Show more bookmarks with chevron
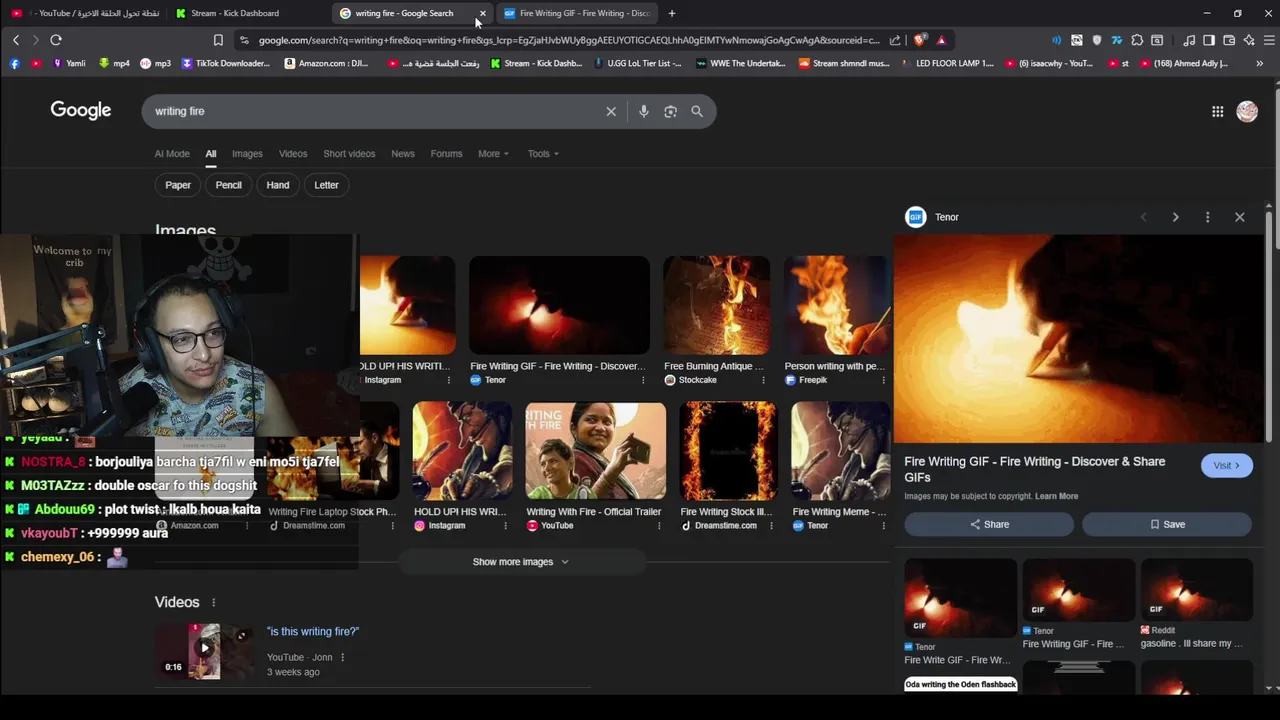Screen dimensions: 1280x720 coord(1259,63)
